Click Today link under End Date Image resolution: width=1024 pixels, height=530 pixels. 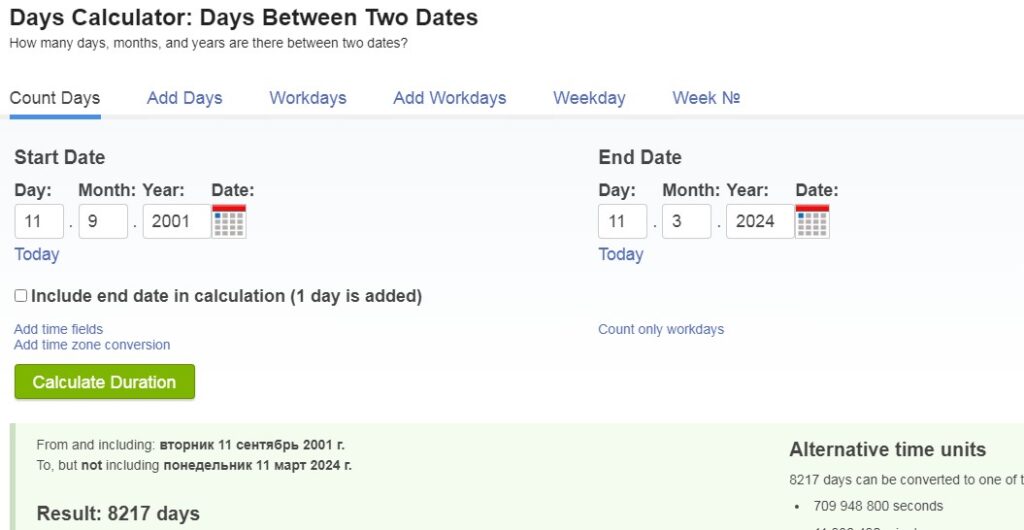click(x=620, y=255)
